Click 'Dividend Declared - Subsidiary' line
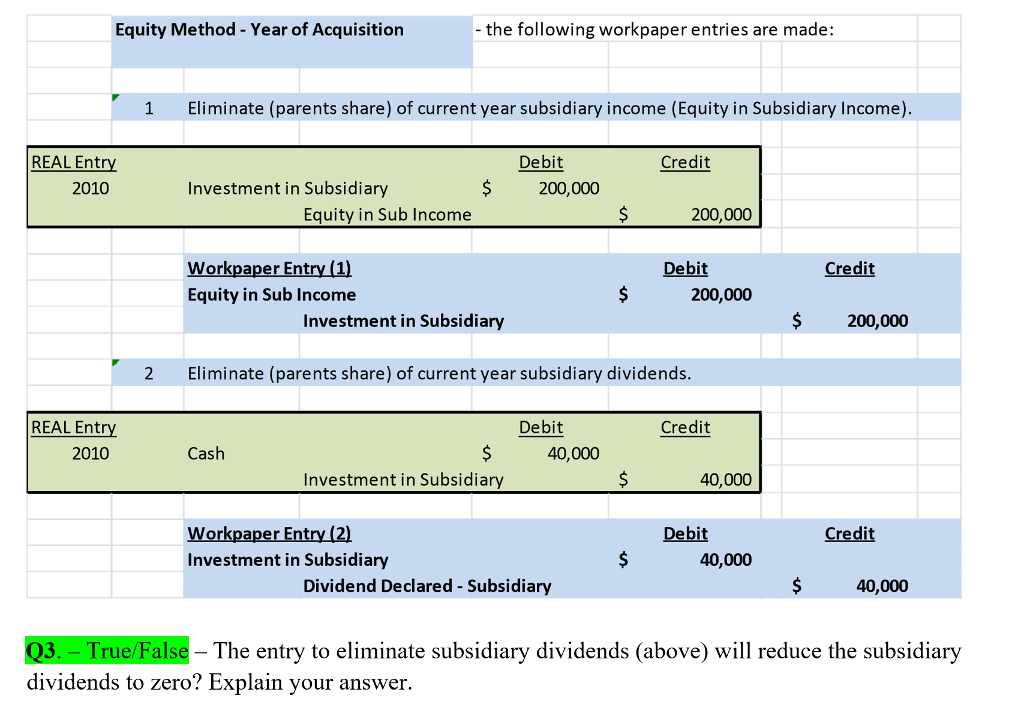 427,586
